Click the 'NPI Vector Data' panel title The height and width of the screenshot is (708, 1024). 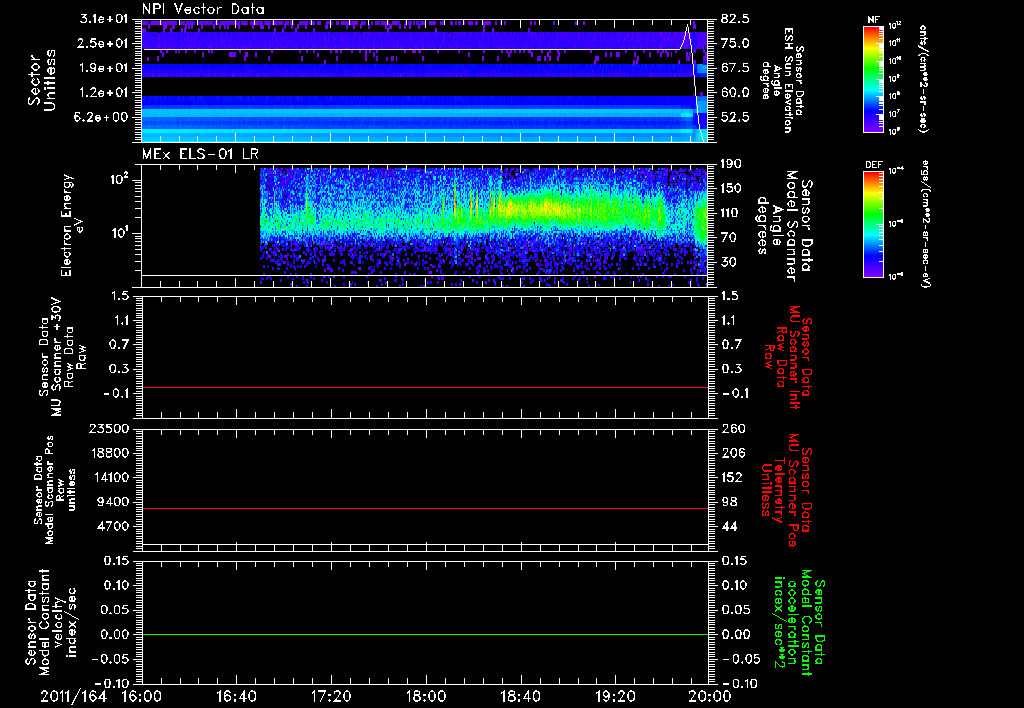203,9
